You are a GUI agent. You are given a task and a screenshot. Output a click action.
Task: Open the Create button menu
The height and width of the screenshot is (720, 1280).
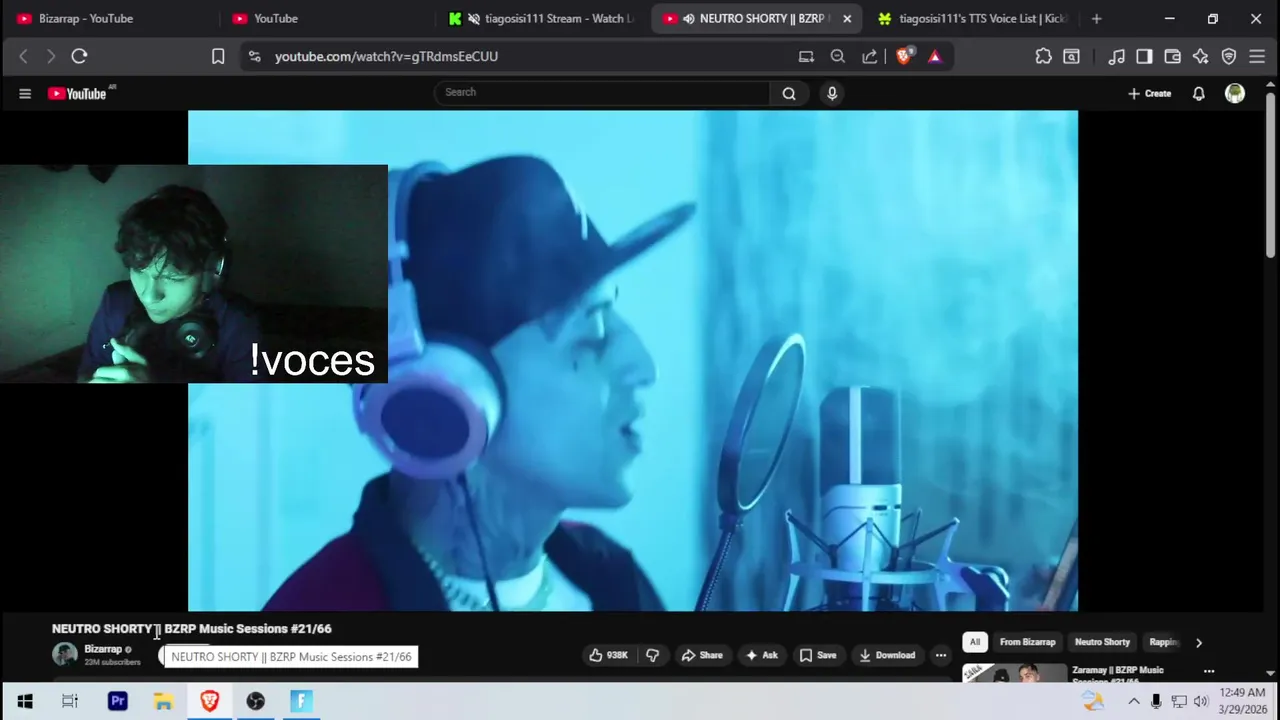point(1150,93)
